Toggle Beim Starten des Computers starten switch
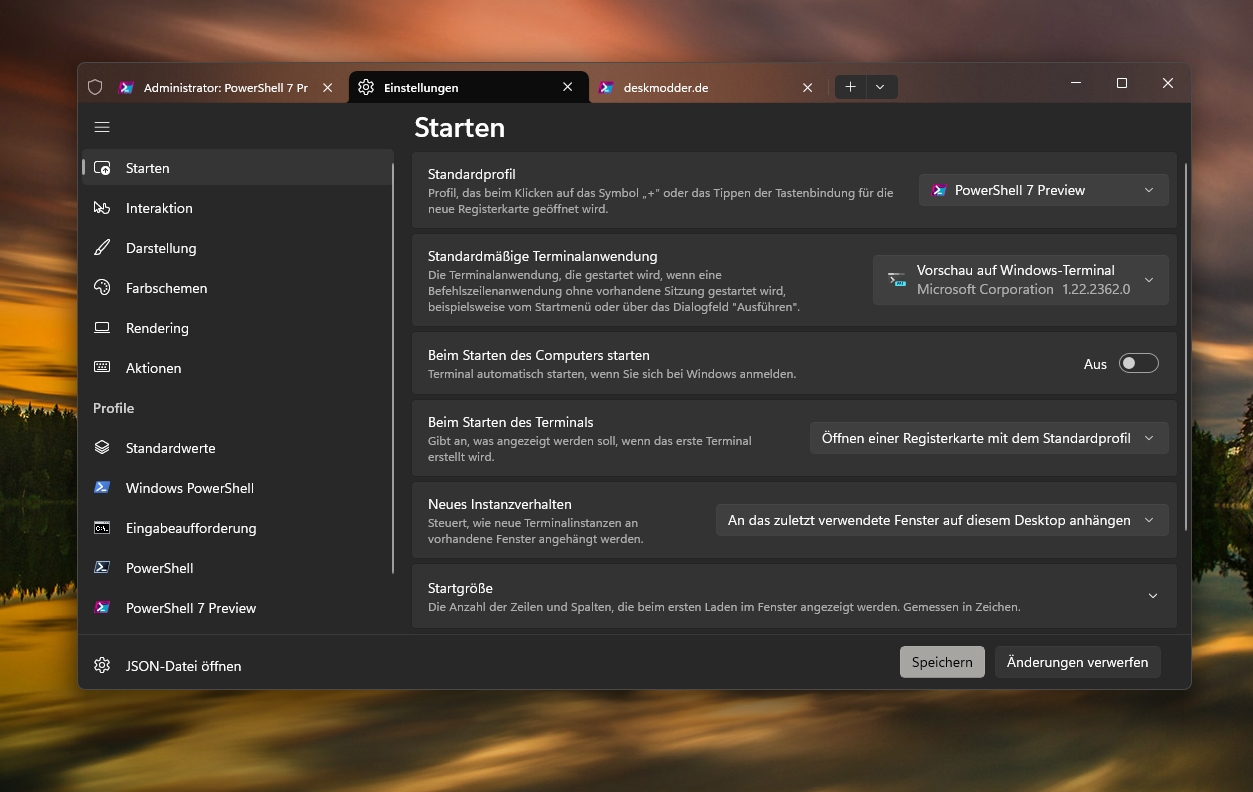Screen dimensions: 1253x792 point(1139,364)
